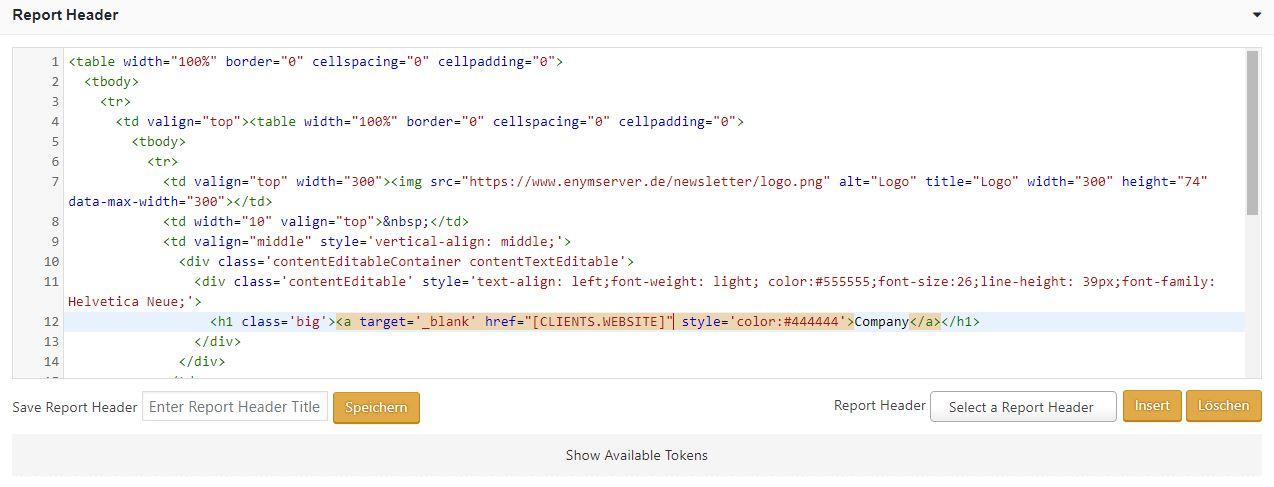This screenshot has height=487, width=1274.
Task: Click the Löschen button
Action: [1224, 405]
